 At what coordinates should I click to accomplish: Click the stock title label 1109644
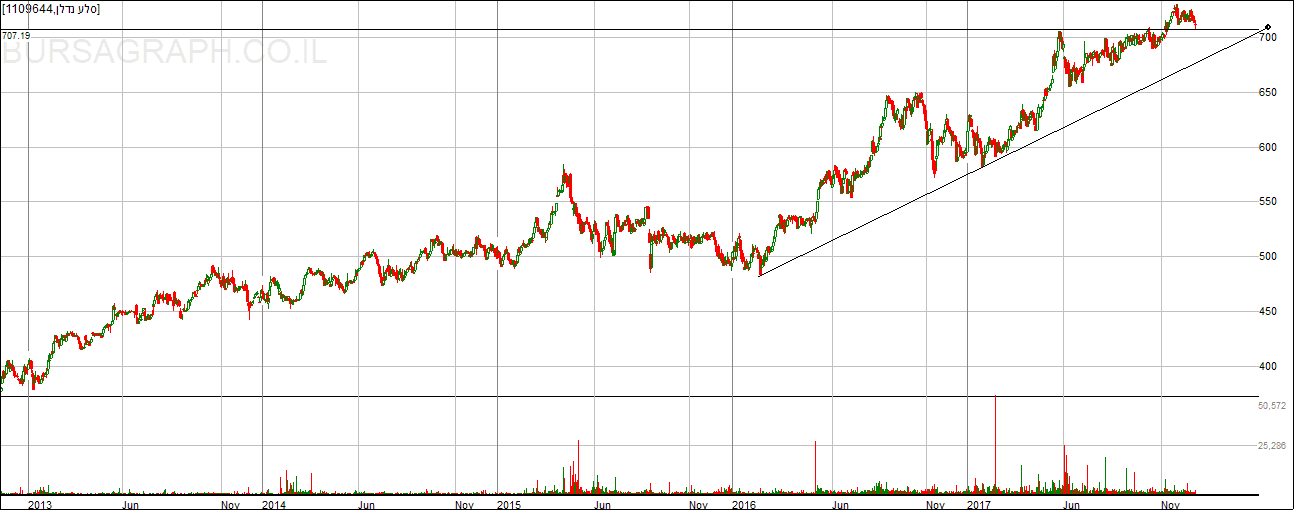51,9
